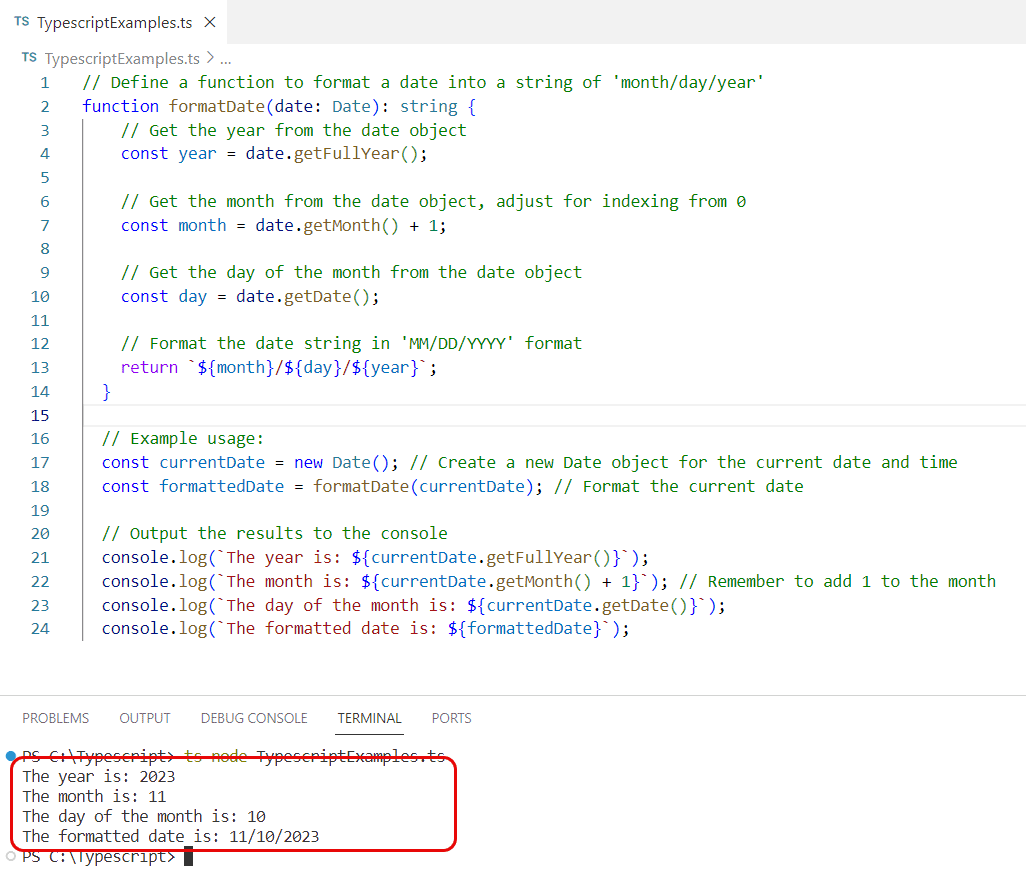The width and height of the screenshot is (1026, 880).
Task: Click line number 2 in gutter
Action: 44,107
